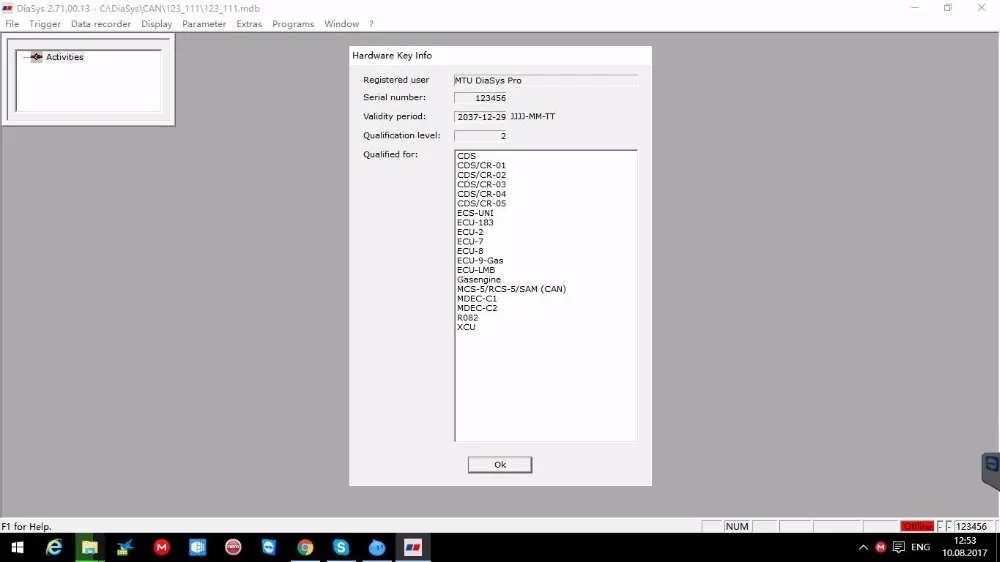1000x562 pixels.
Task: Select Gasengine in the list
Action: pyautogui.click(x=478, y=279)
